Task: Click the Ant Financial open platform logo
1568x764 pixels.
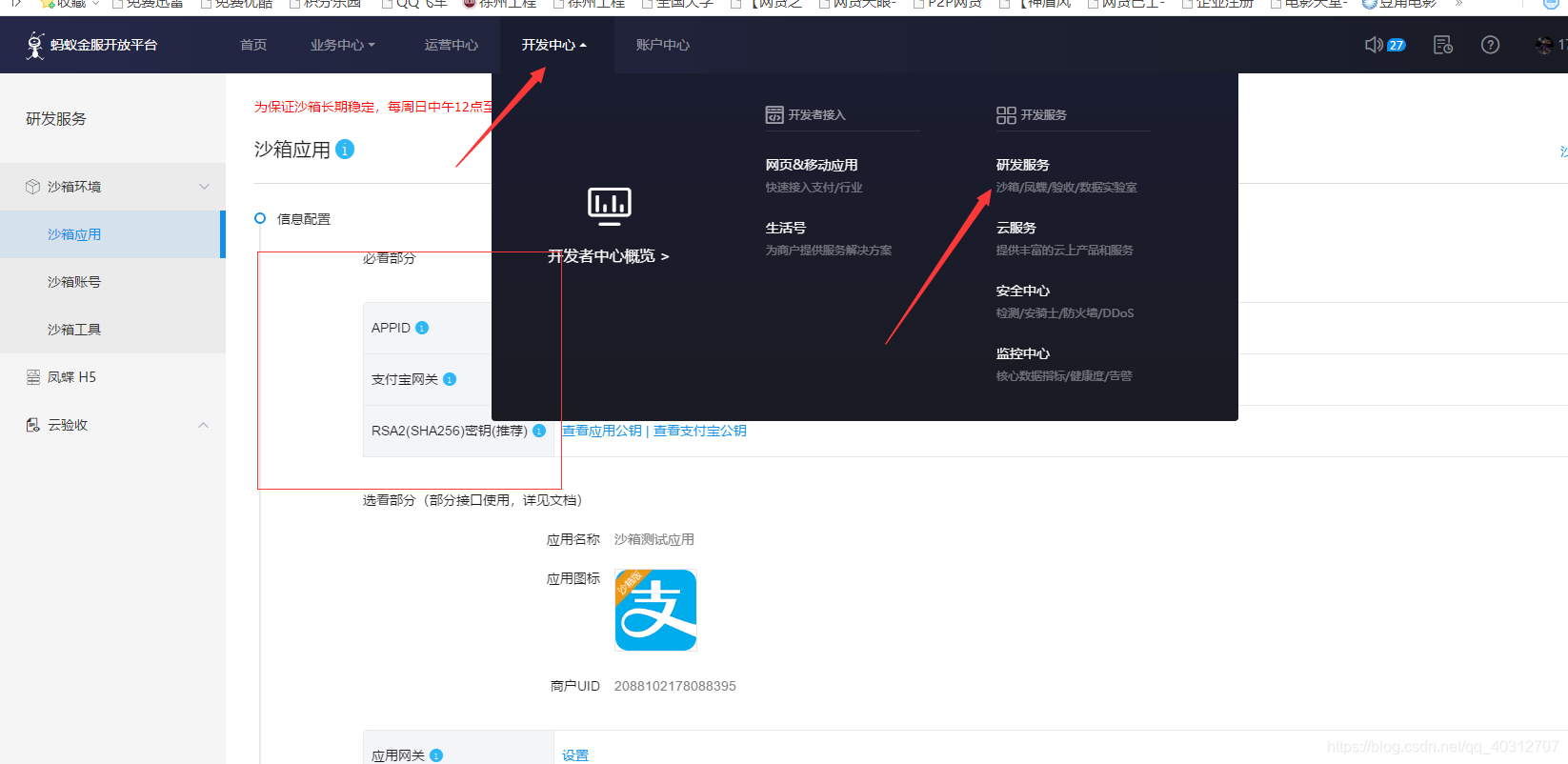Action: click(x=91, y=45)
